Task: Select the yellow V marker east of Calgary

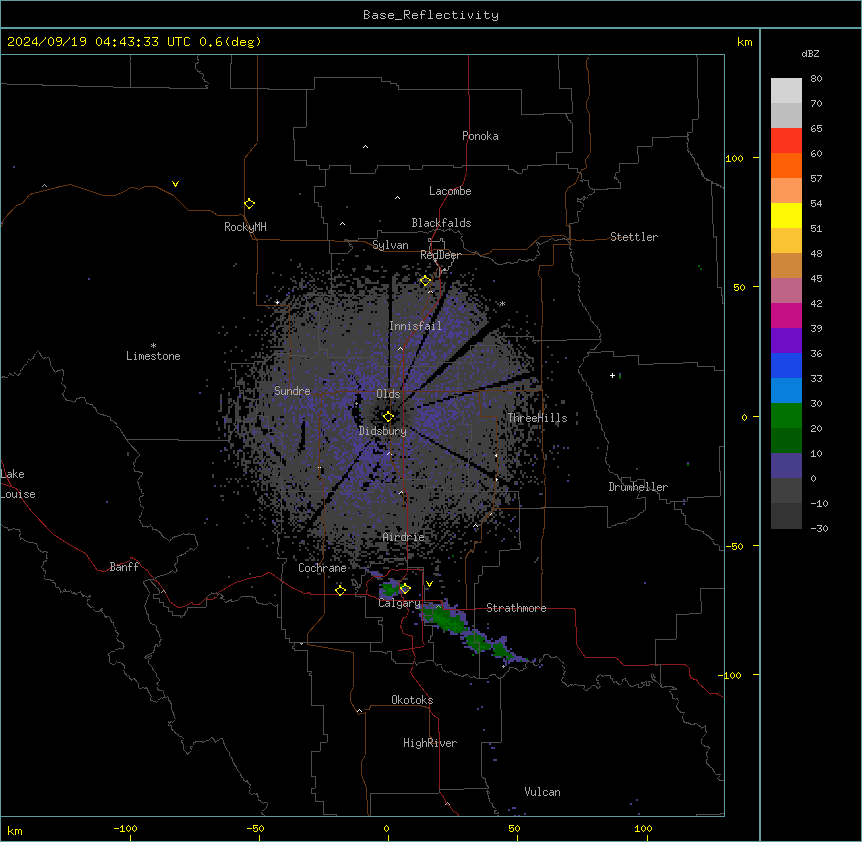Action: coord(429,584)
